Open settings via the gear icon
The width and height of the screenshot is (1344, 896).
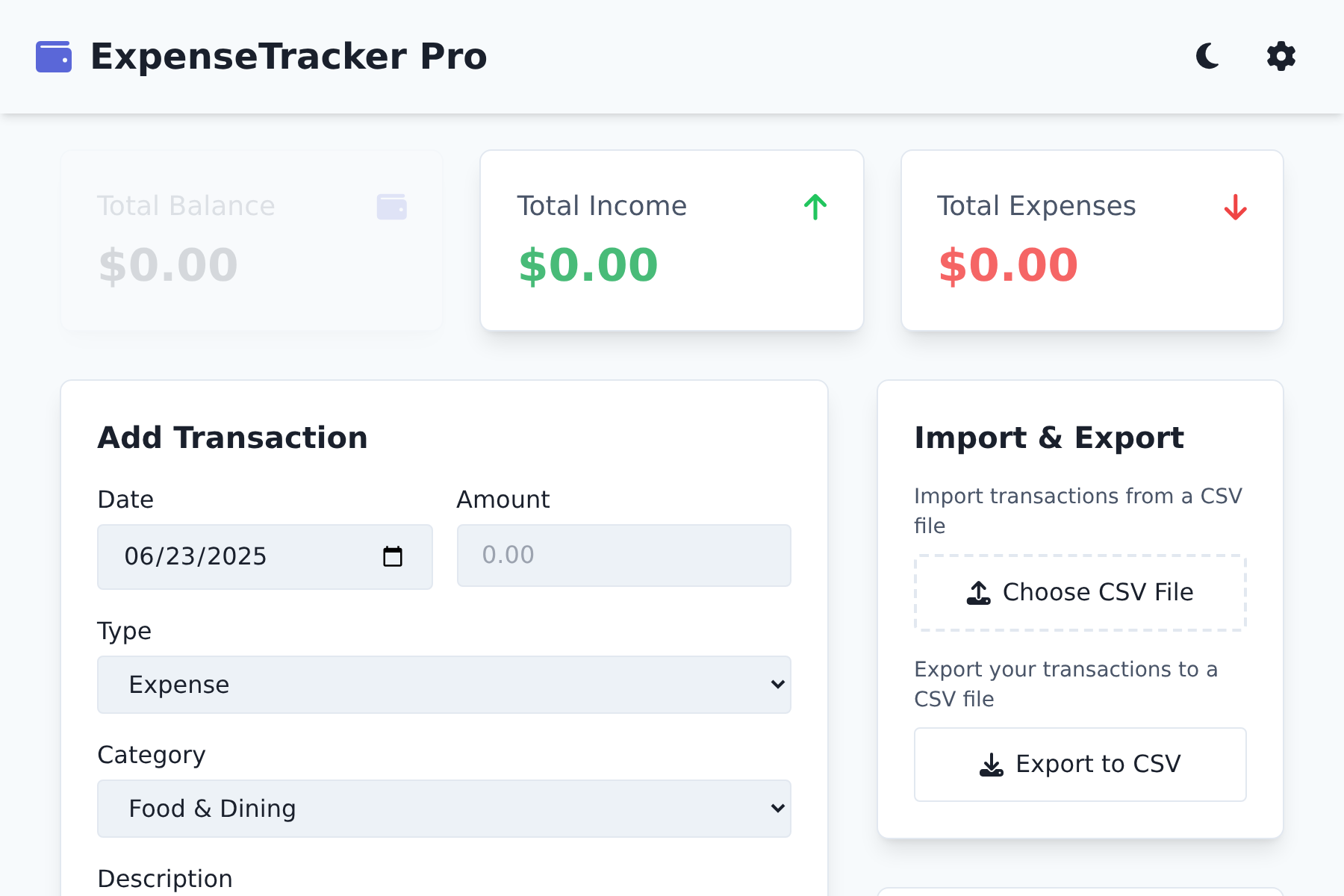pos(1281,57)
